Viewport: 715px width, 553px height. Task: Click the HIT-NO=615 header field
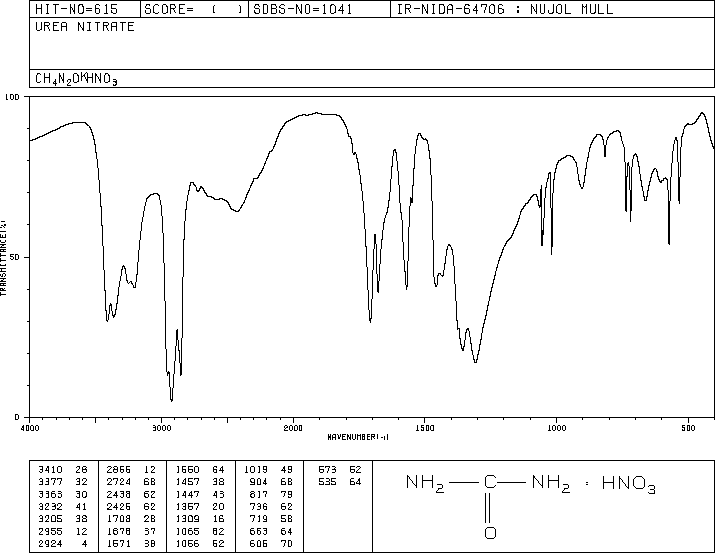point(85,9)
